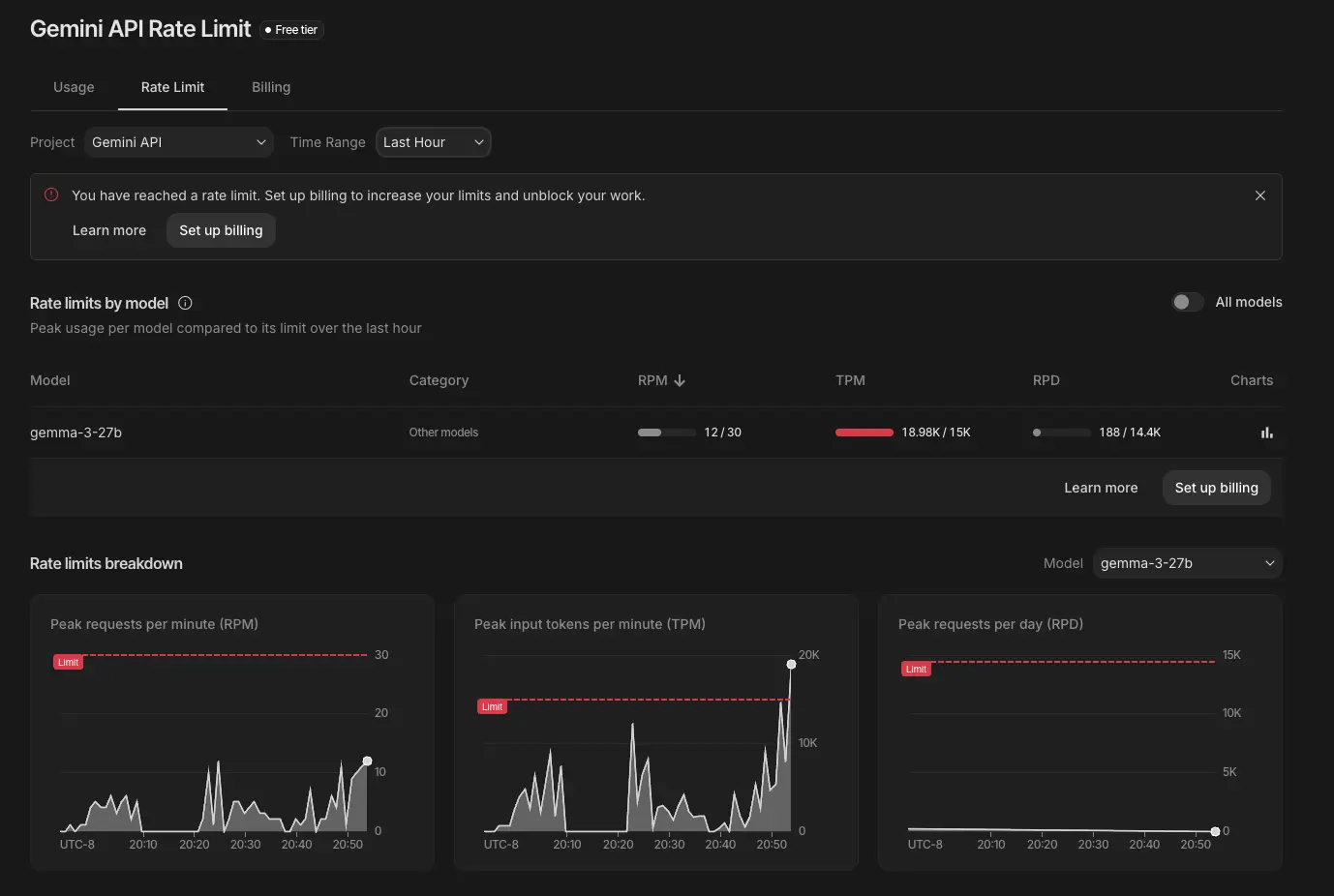Click the Free tier badge
This screenshot has height=896, width=1334.
291,30
